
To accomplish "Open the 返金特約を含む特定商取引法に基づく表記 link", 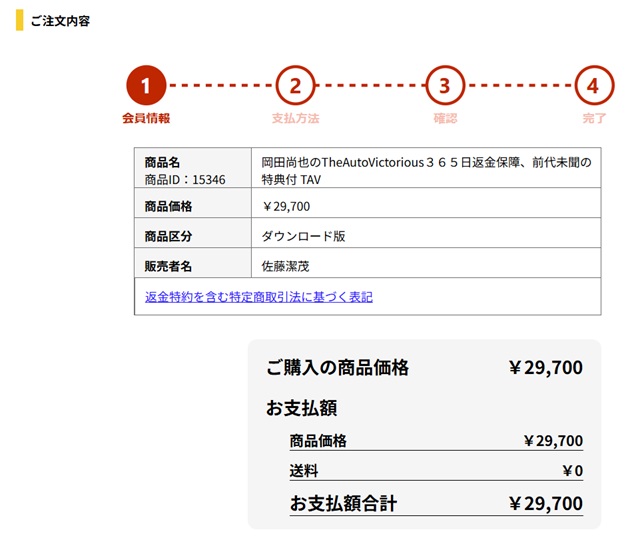I will 258,297.
